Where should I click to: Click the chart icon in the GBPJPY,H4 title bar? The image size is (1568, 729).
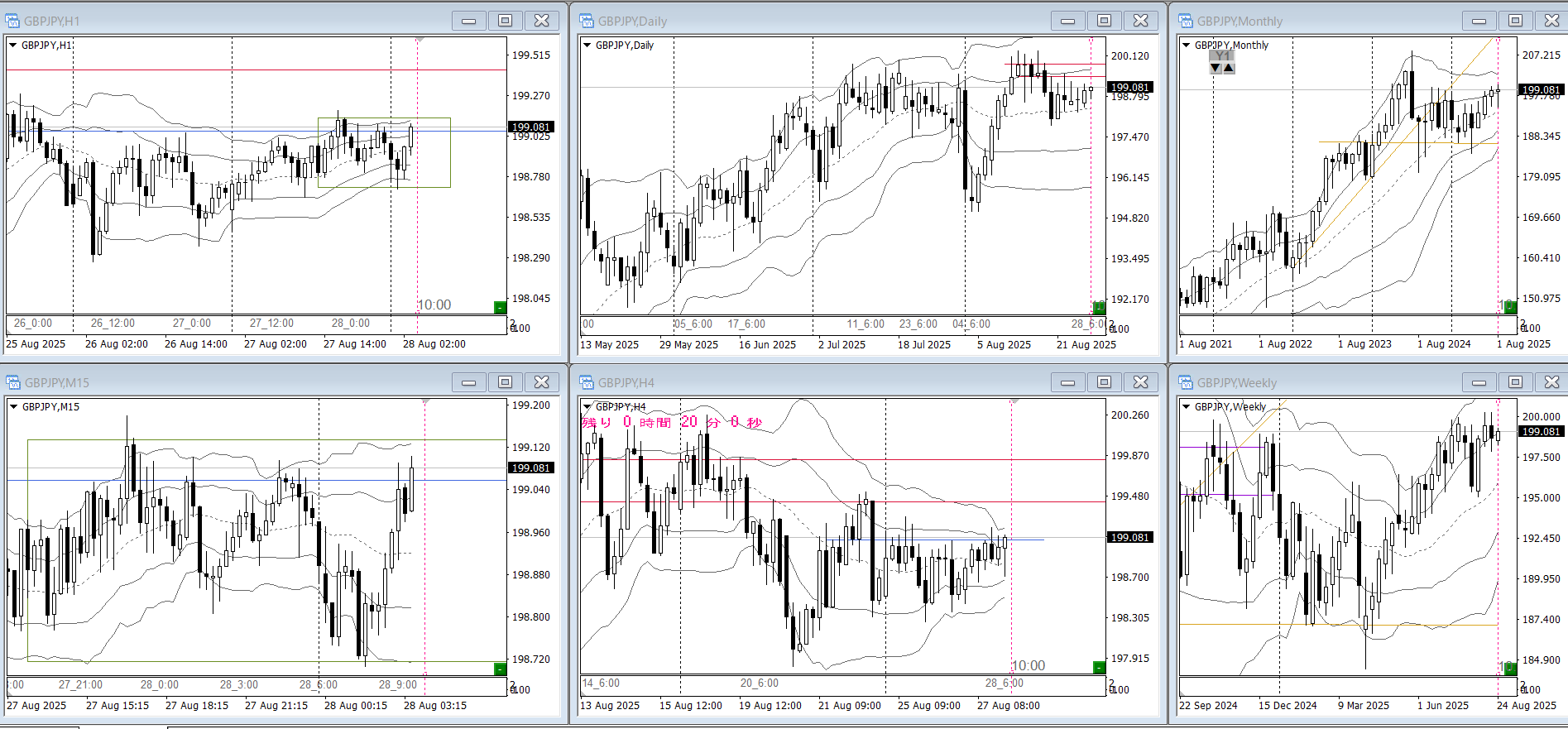587,382
